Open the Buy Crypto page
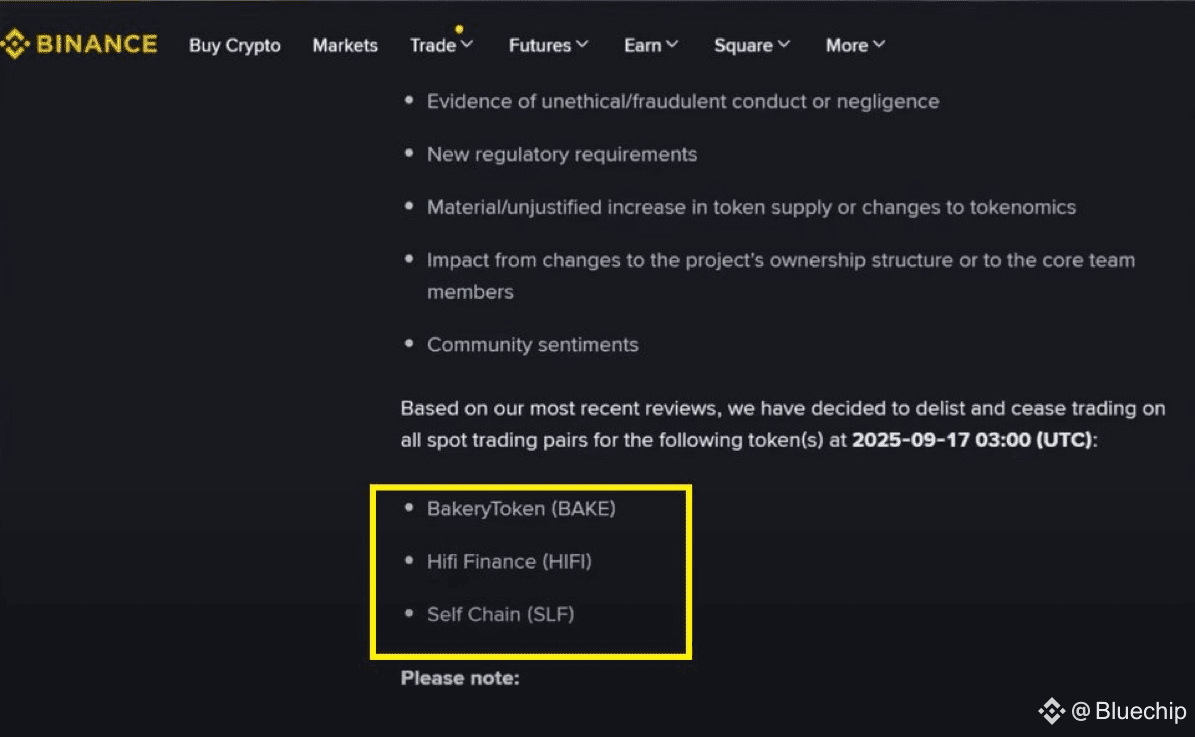The height and width of the screenshot is (737, 1195). point(235,46)
